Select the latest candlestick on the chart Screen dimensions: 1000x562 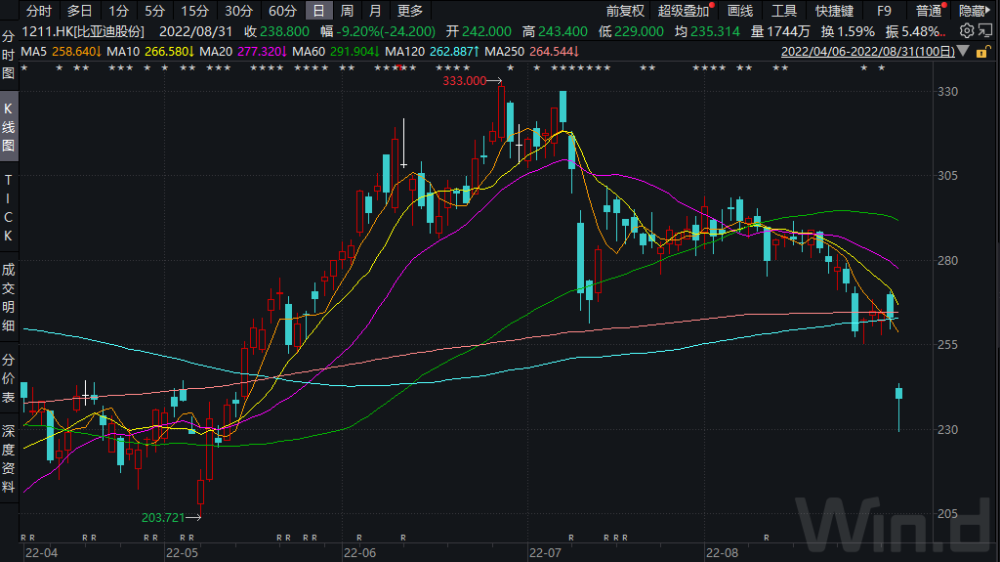898,393
